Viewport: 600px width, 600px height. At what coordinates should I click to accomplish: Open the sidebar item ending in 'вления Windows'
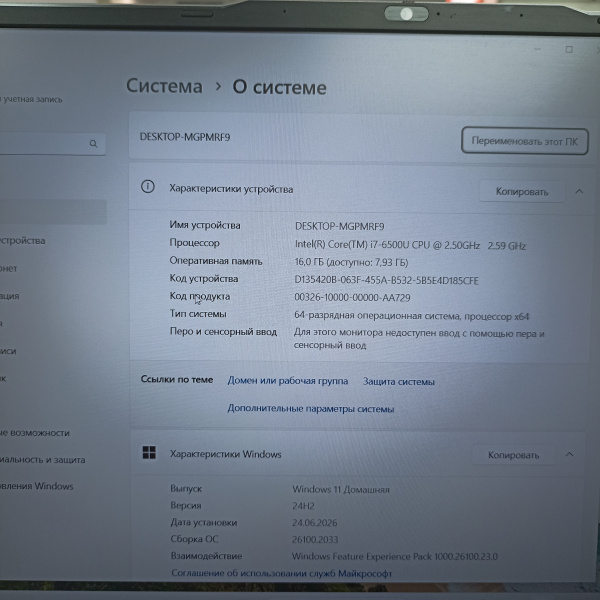37,486
